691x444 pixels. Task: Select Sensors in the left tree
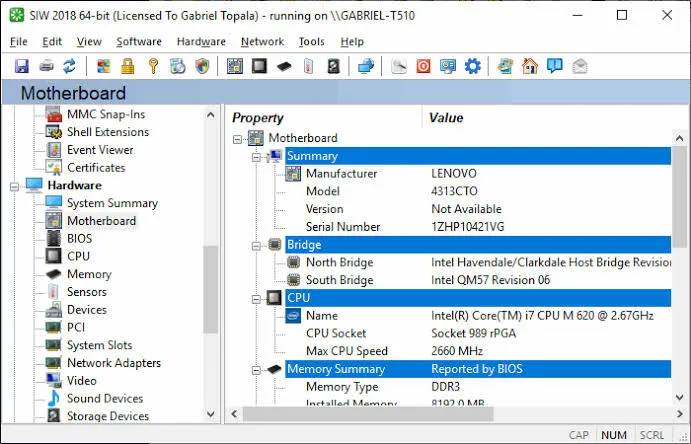pyautogui.click(x=87, y=292)
